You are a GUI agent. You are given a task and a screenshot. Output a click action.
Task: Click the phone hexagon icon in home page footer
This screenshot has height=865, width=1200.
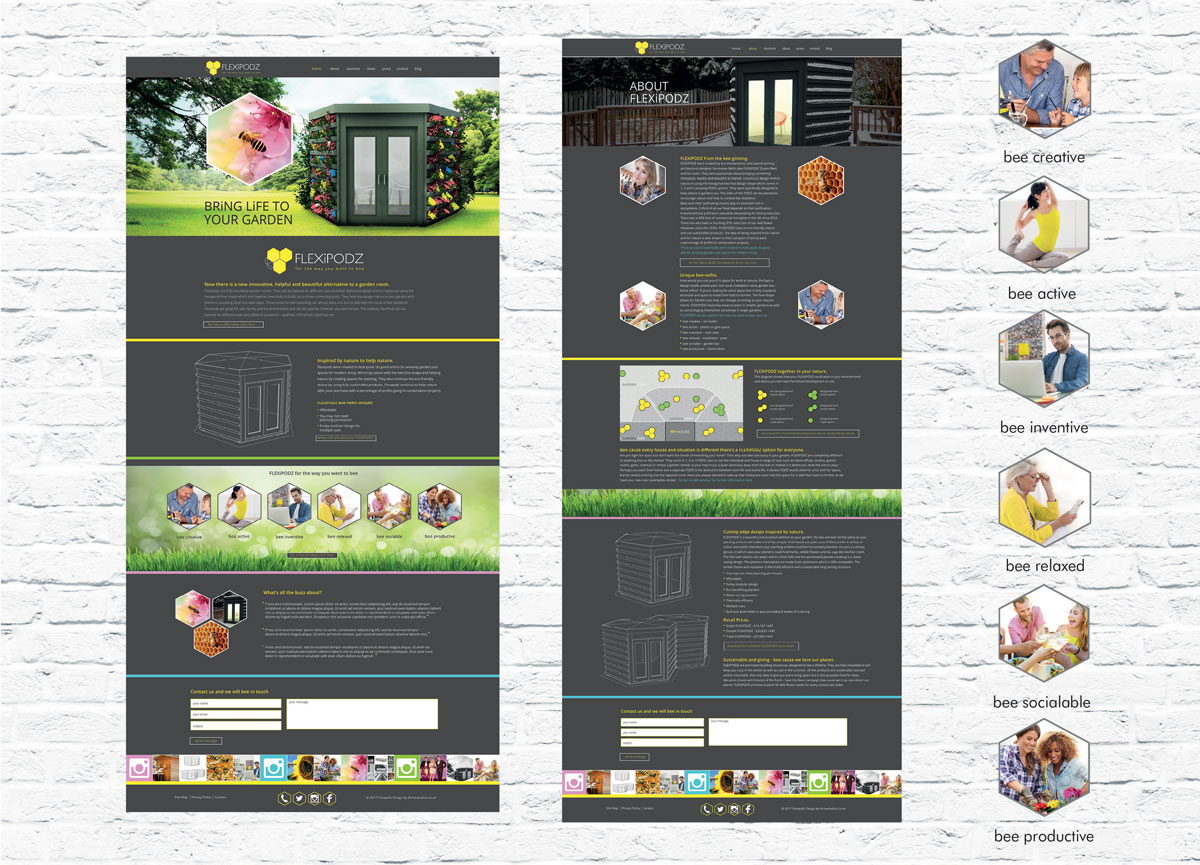click(x=284, y=798)
